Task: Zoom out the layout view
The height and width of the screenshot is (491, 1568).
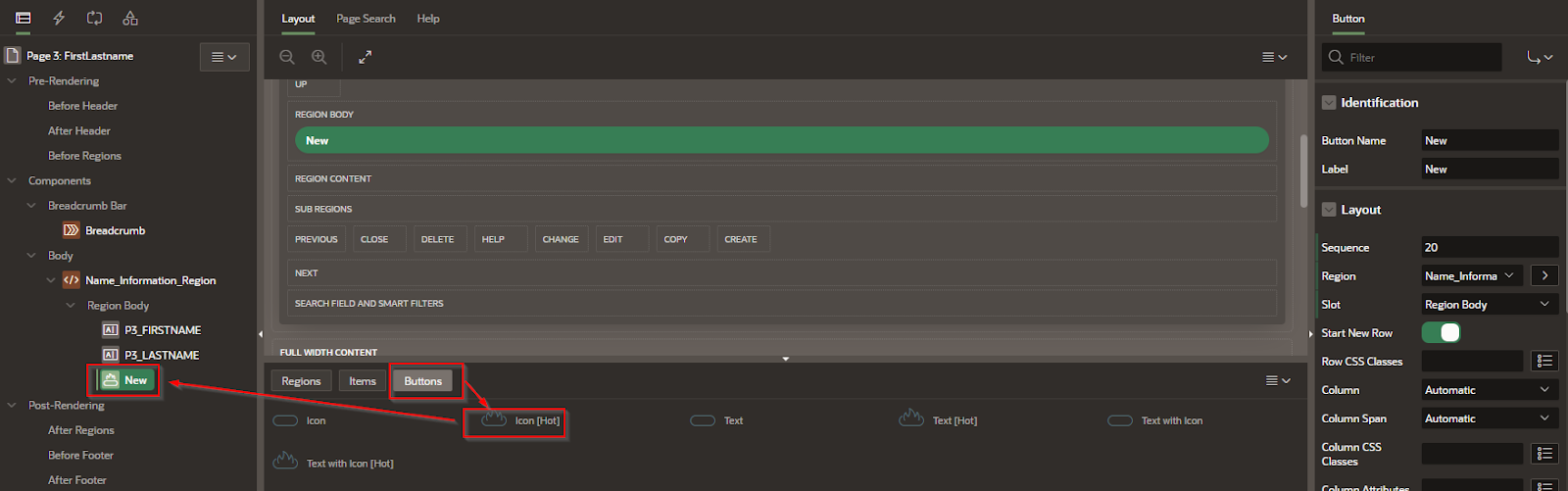Action: [x=287, y=57]
